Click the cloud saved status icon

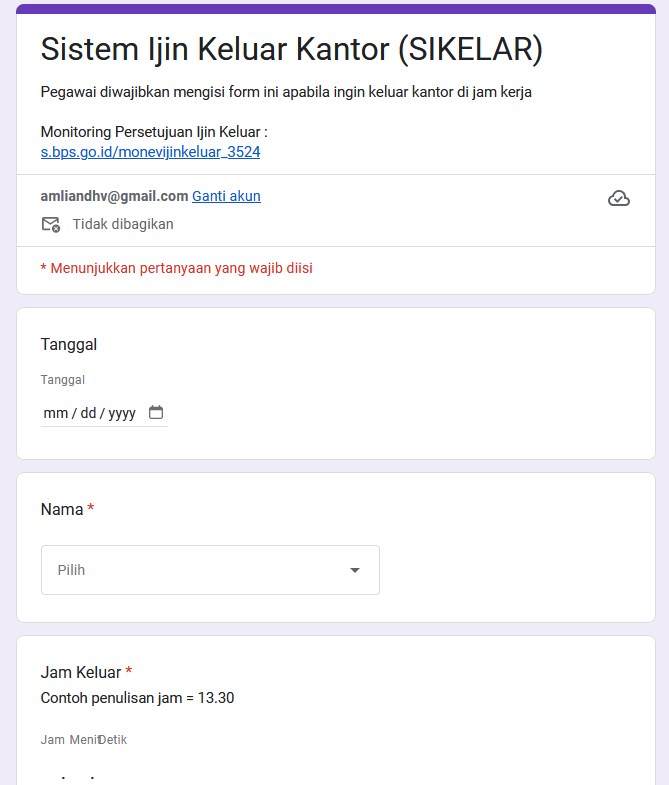point(619,199)
